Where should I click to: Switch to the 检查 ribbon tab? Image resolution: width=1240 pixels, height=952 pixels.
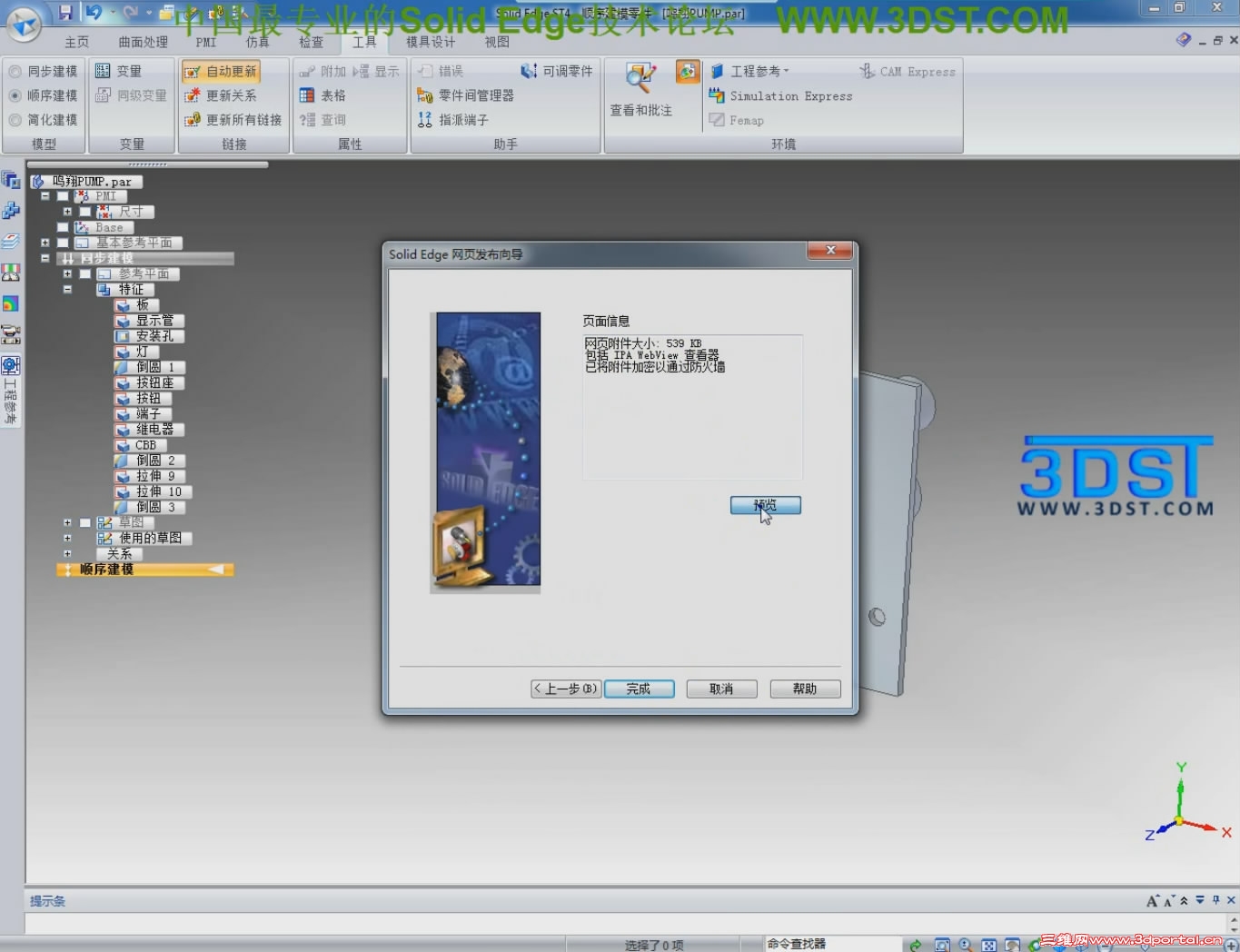pos(312,42)
